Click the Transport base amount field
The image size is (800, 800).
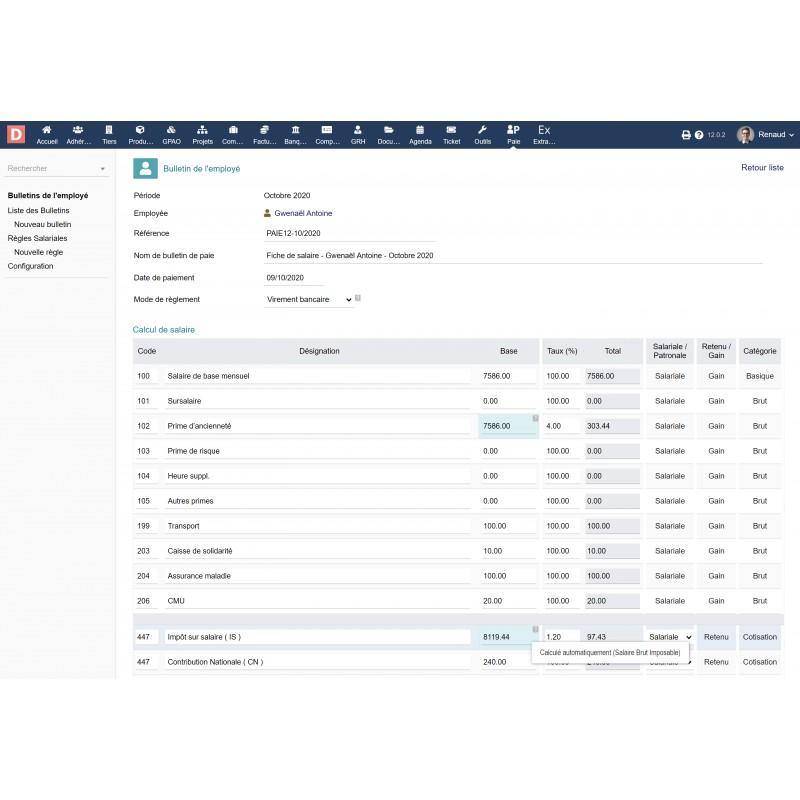click(508, 526)
